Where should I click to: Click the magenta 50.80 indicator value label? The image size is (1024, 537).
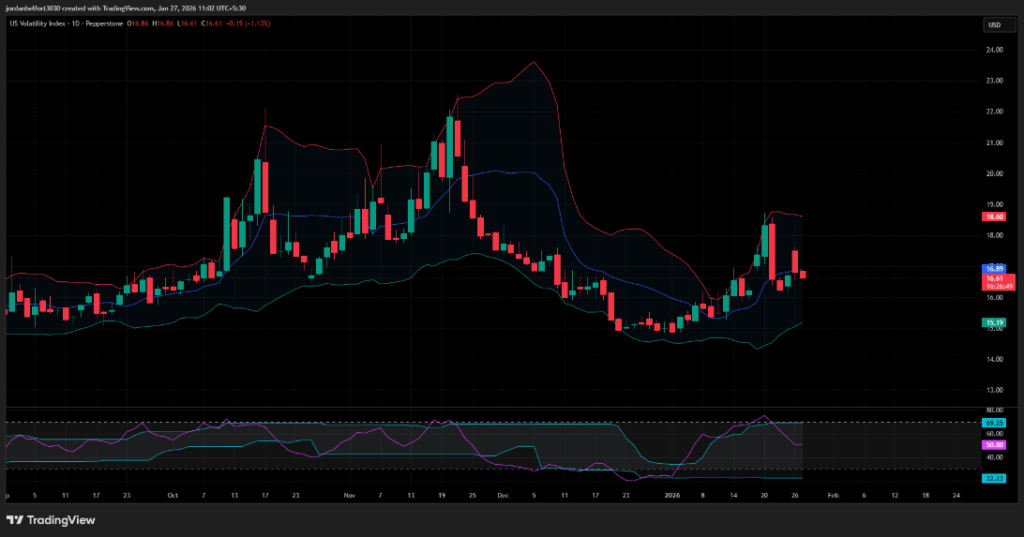994,444
